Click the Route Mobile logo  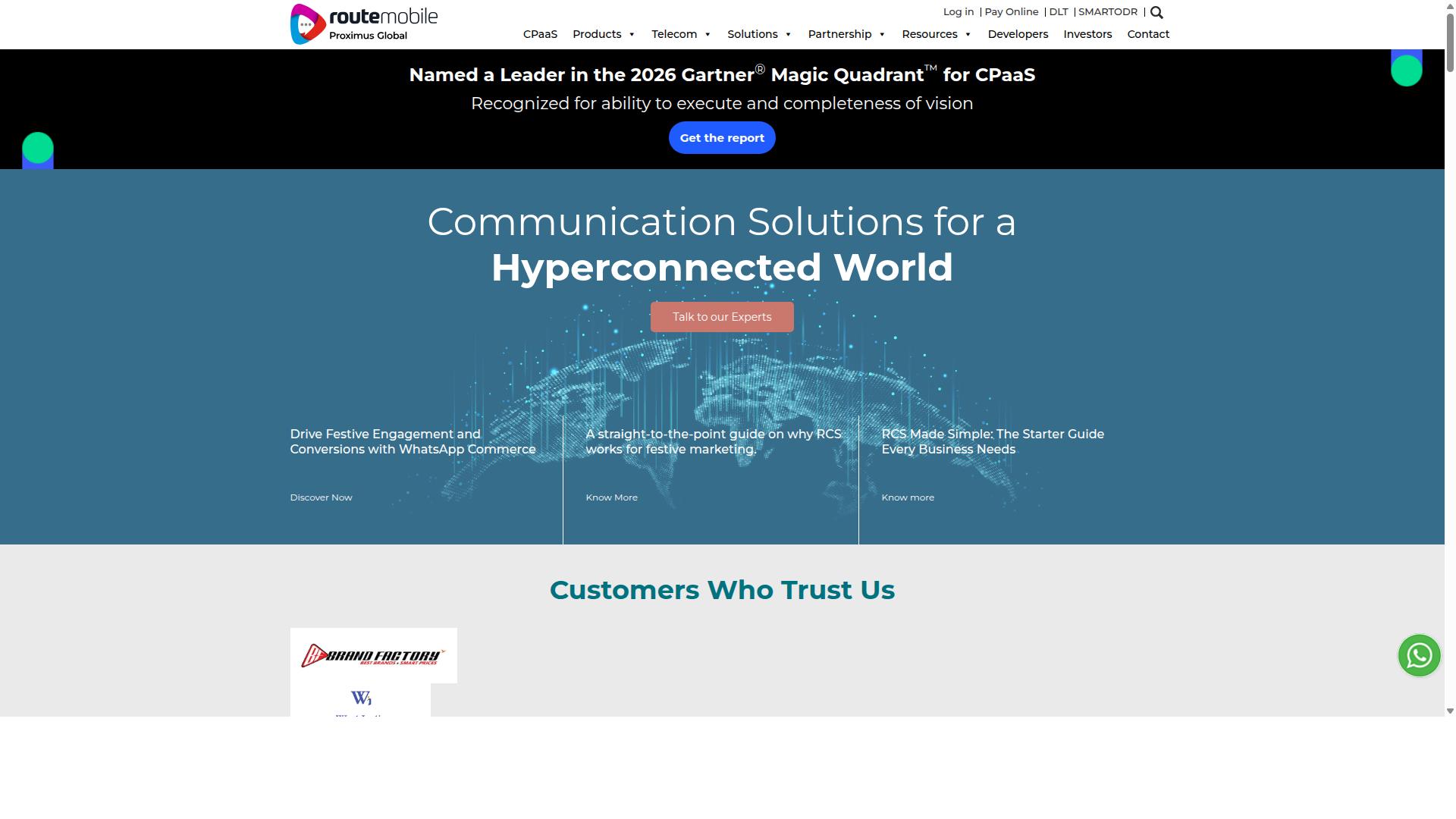364,24
